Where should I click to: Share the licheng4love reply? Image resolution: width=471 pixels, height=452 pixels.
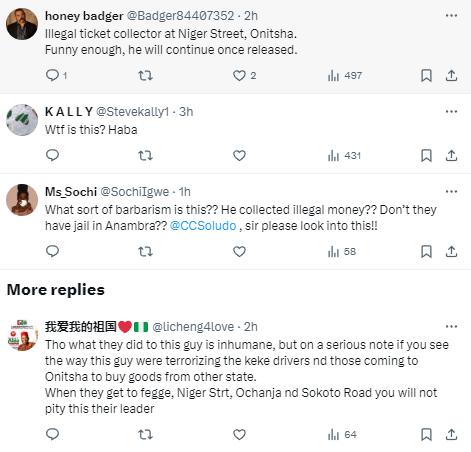pos(451,435)
